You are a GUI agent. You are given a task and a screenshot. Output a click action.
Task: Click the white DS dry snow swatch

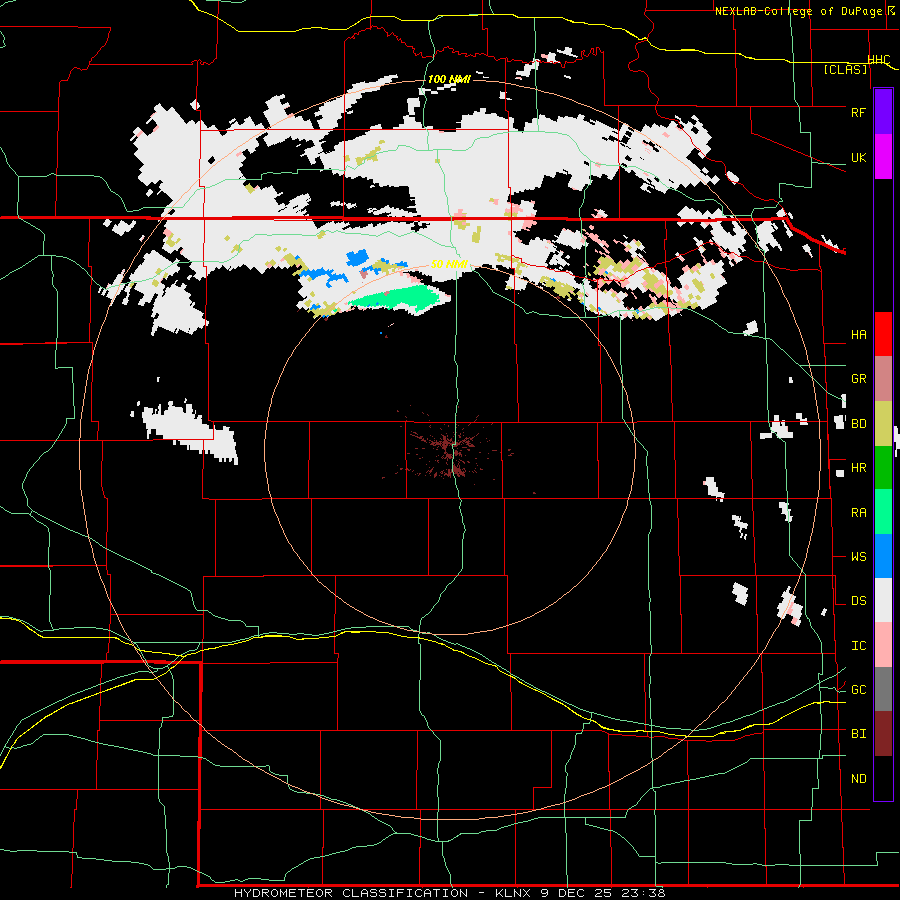coord(883,600)
